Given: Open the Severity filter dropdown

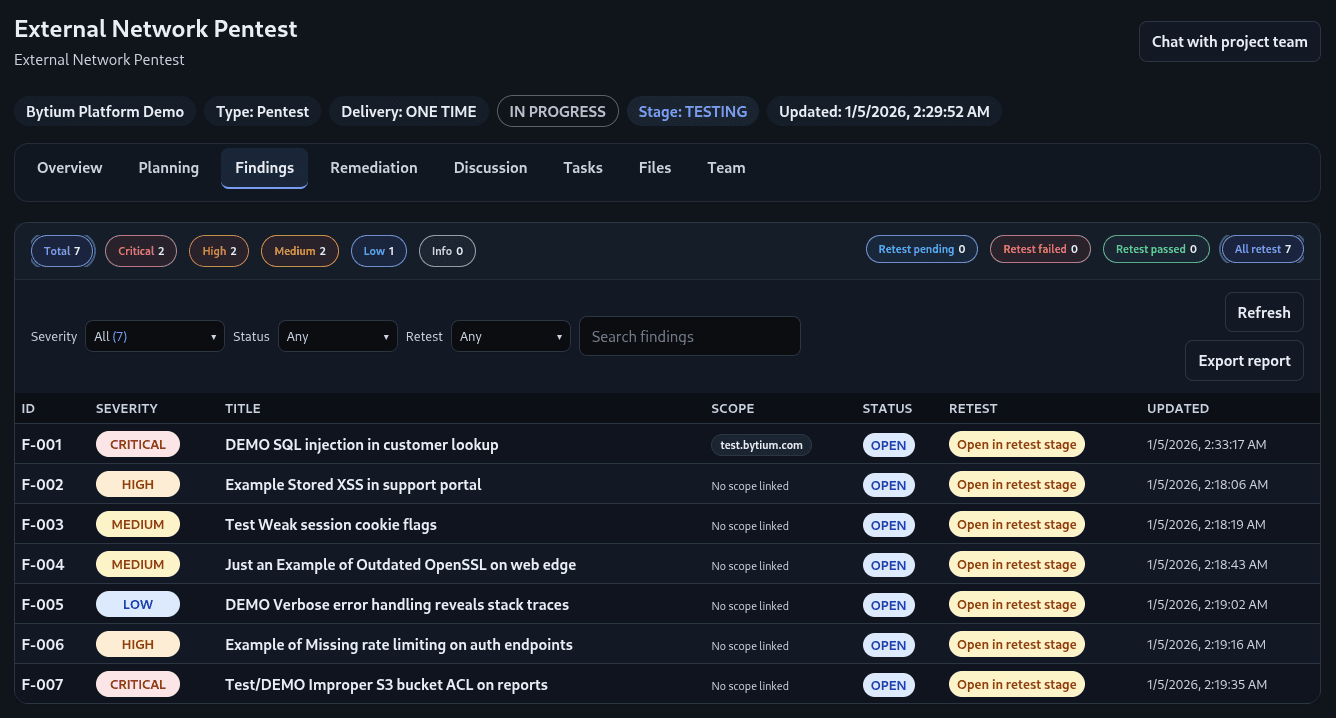Looking at the screenshot, I should [x=154, y=336].
